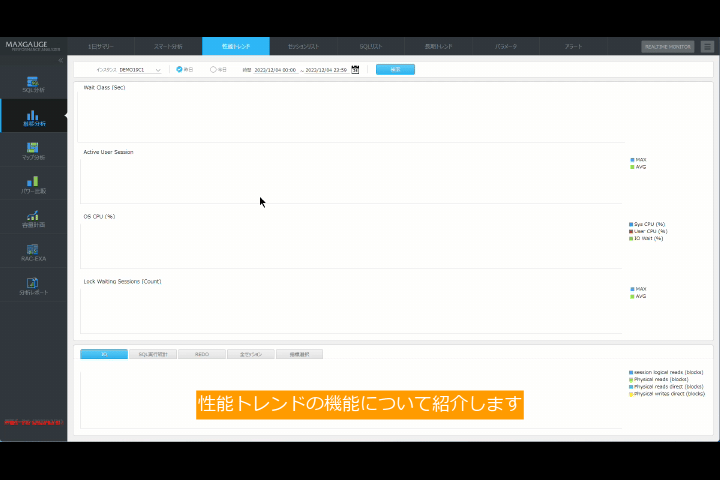Click MAX legend swatch in Lock Waiting Sessions
Image resolution: width=720 pixels, height=480 pixels.
[632, 289]
